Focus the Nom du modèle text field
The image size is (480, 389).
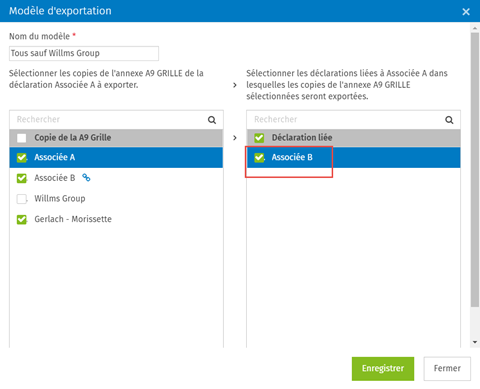[84, 53]
